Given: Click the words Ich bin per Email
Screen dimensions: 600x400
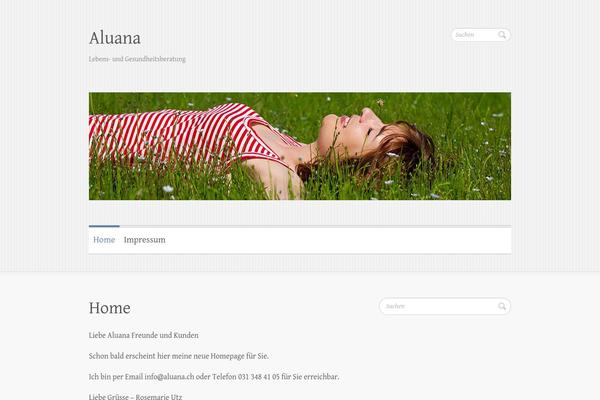Looking at the screenshot, I should click(116, 377).
